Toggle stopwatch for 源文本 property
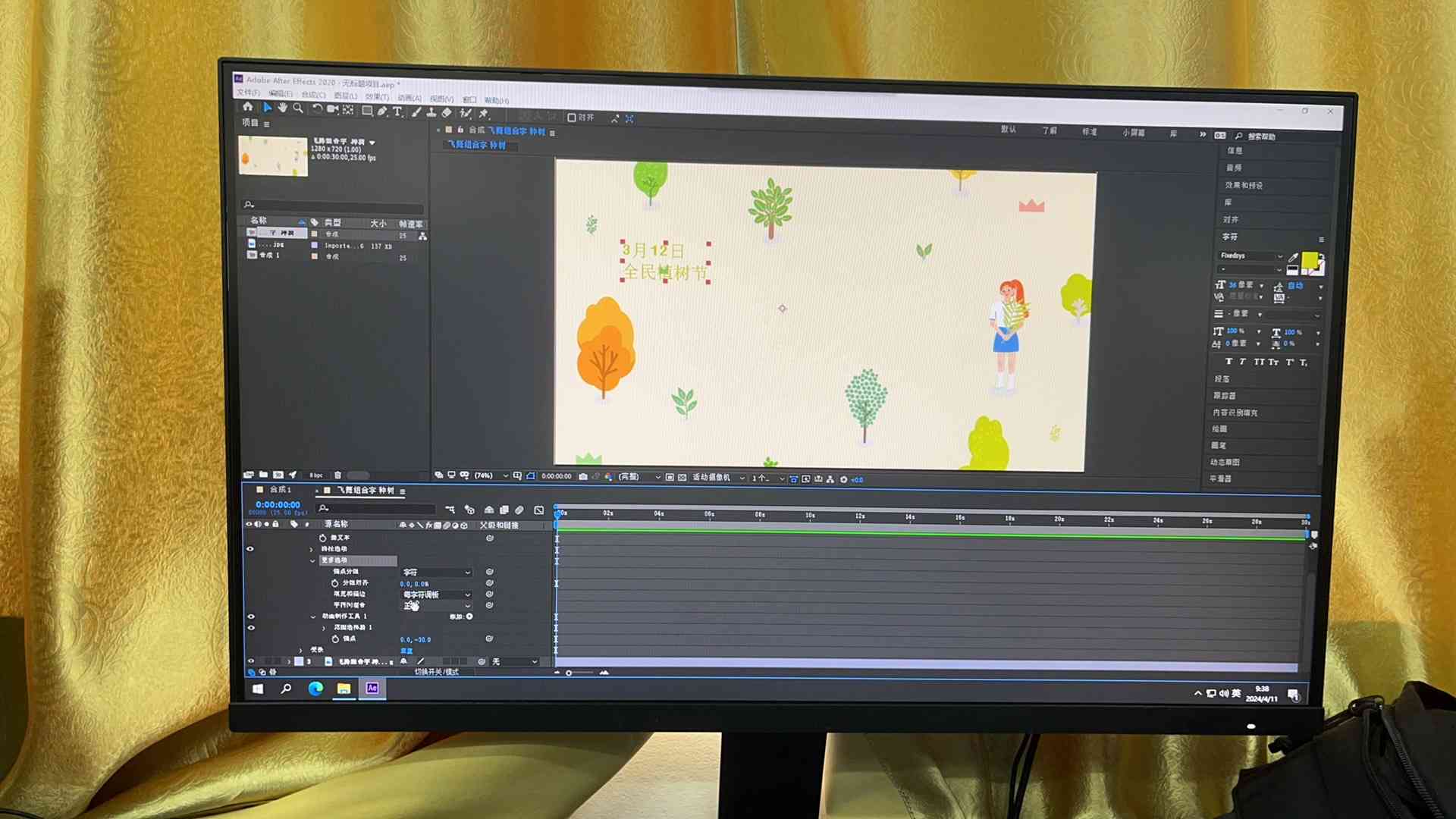The width and height of the screenshot is (1456, 819). 323,538
